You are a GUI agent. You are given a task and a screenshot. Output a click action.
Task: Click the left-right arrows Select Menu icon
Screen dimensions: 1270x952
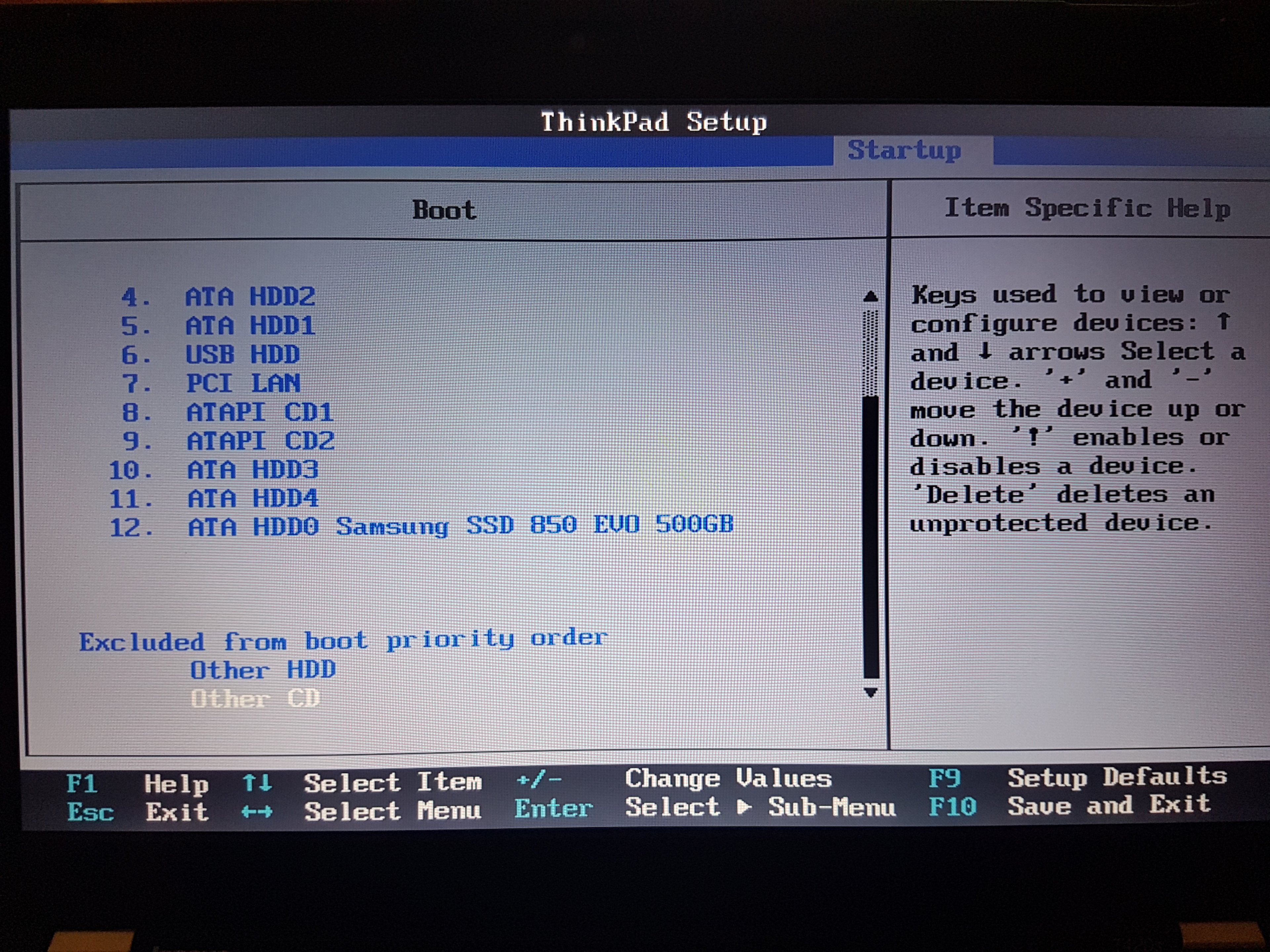(257, 812)
